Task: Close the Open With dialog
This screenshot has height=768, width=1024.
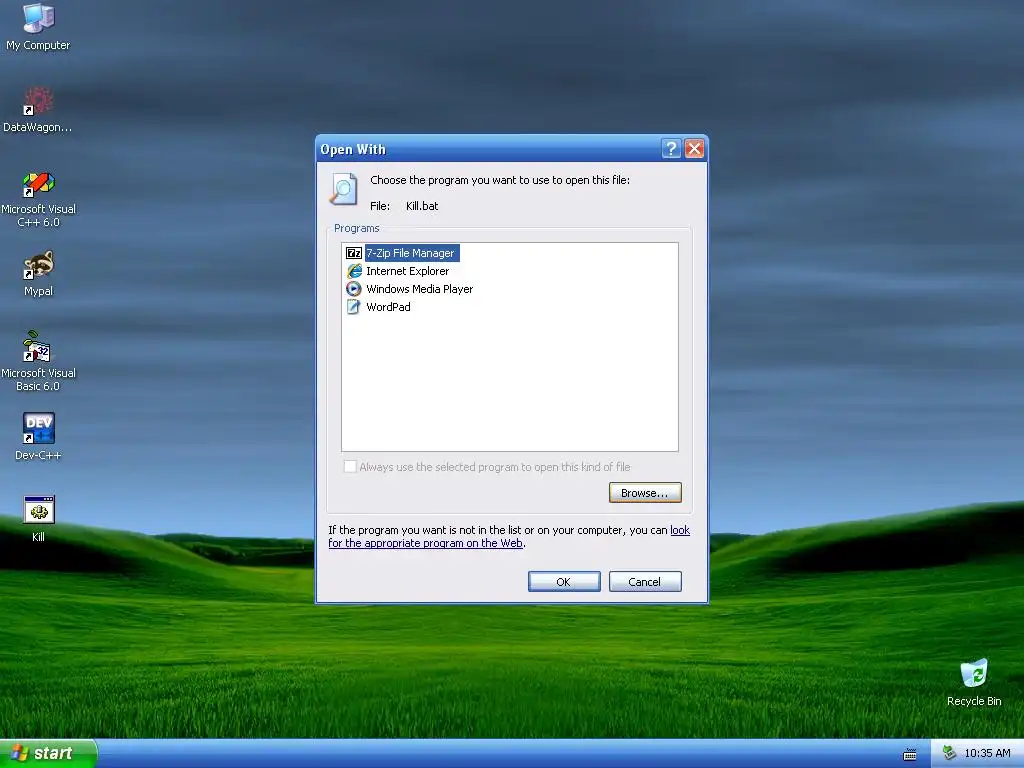Action: click(694, 149)
